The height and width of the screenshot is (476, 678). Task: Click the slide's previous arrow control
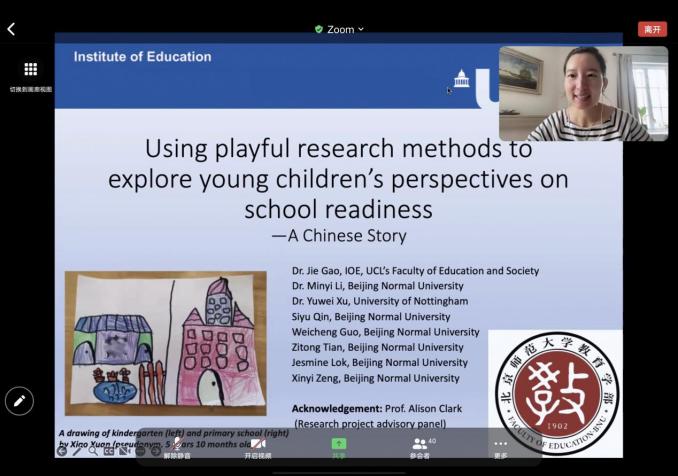[62, 451]
